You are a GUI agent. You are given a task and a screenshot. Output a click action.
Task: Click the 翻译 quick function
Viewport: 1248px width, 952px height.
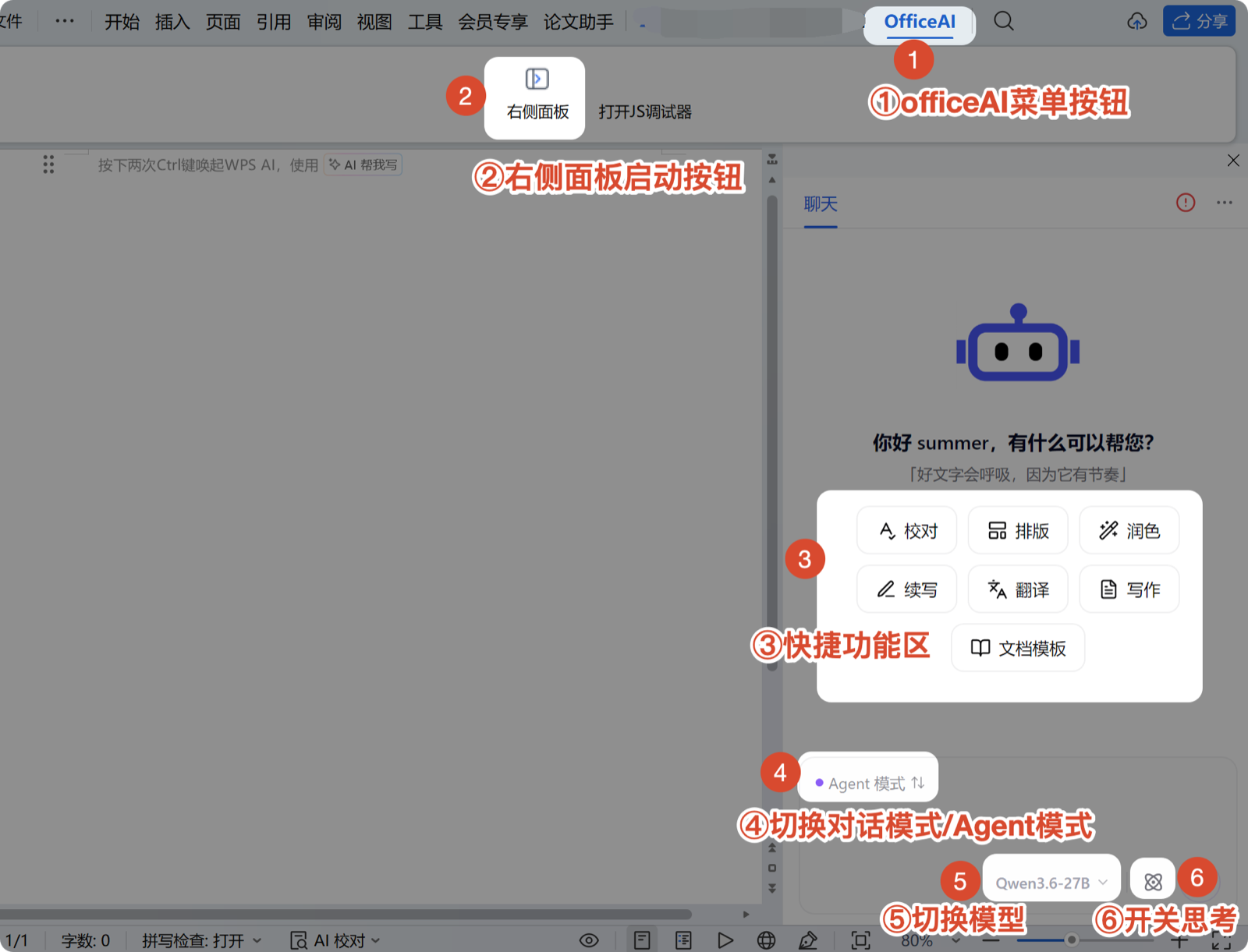pyautogui.click(x=1018, y=589)
